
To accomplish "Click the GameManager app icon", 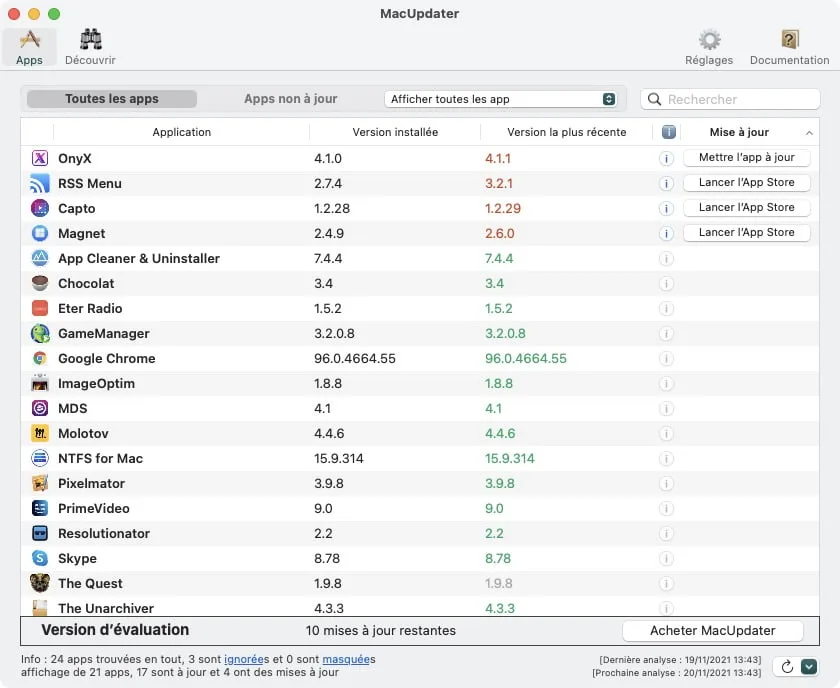I will (40, 333).
